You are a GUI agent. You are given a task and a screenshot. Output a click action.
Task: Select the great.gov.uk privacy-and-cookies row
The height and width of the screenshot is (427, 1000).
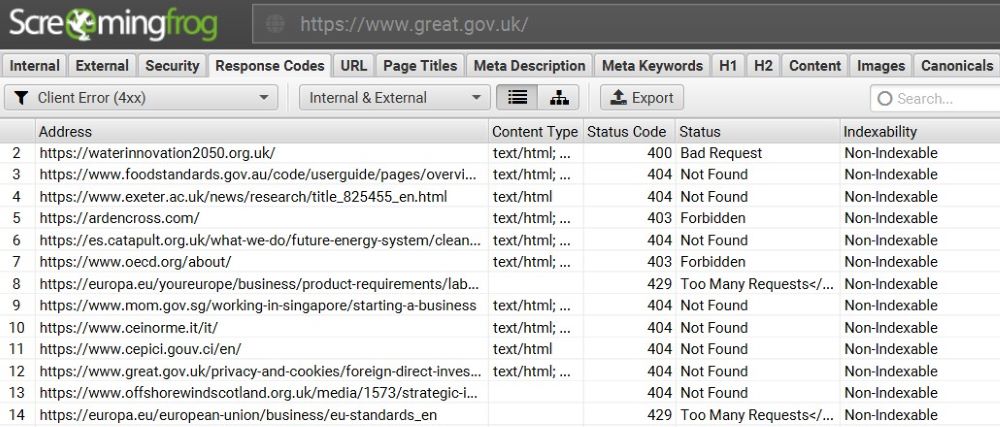500,371
